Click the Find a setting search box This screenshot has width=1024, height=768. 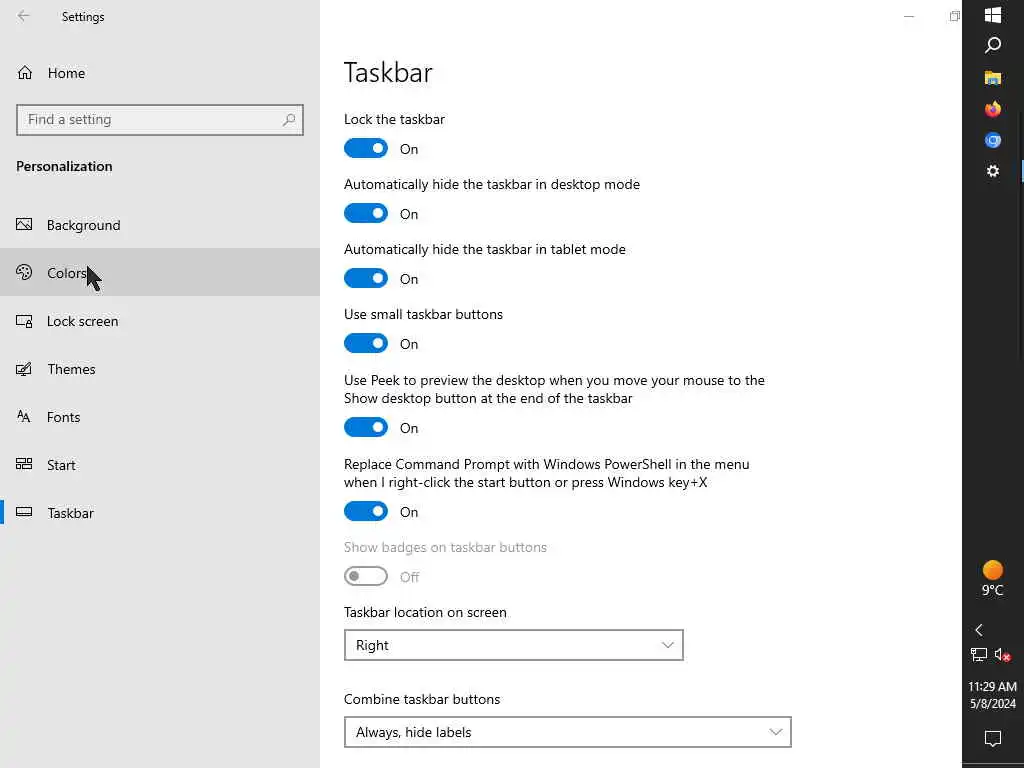click(x=152, y=120)
